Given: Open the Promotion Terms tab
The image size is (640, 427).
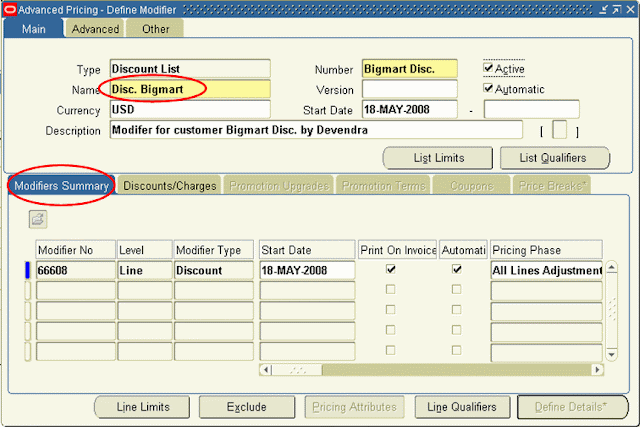Looking at the screenshot, I should point(383,186).
